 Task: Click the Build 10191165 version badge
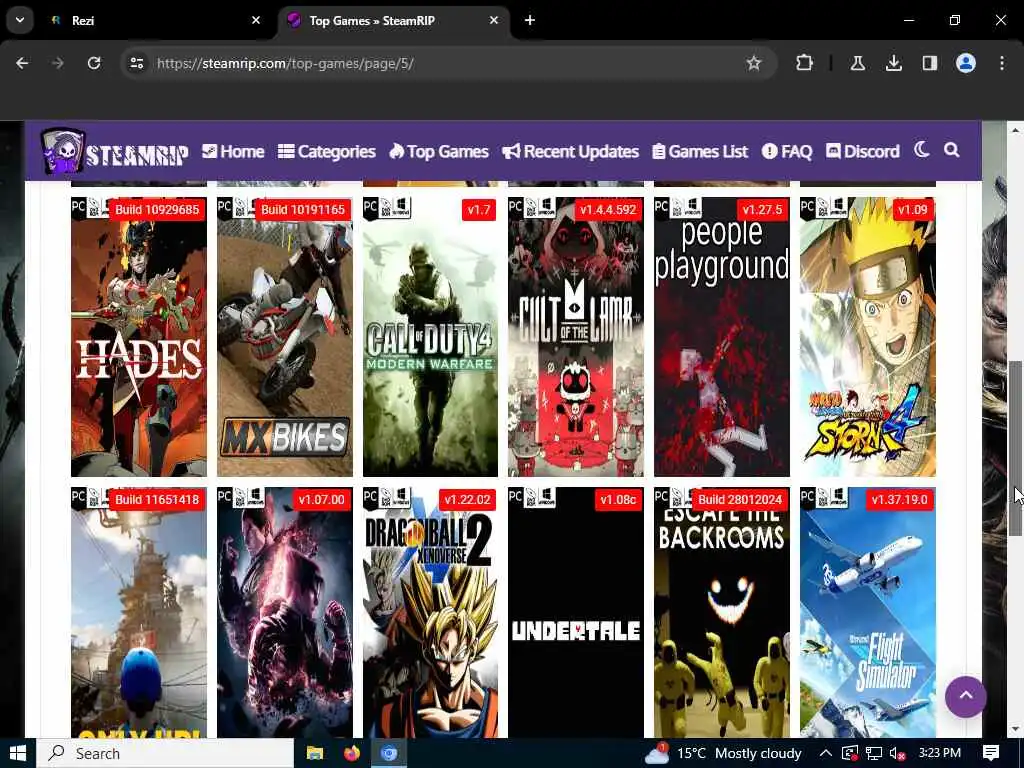pos(302,210)
